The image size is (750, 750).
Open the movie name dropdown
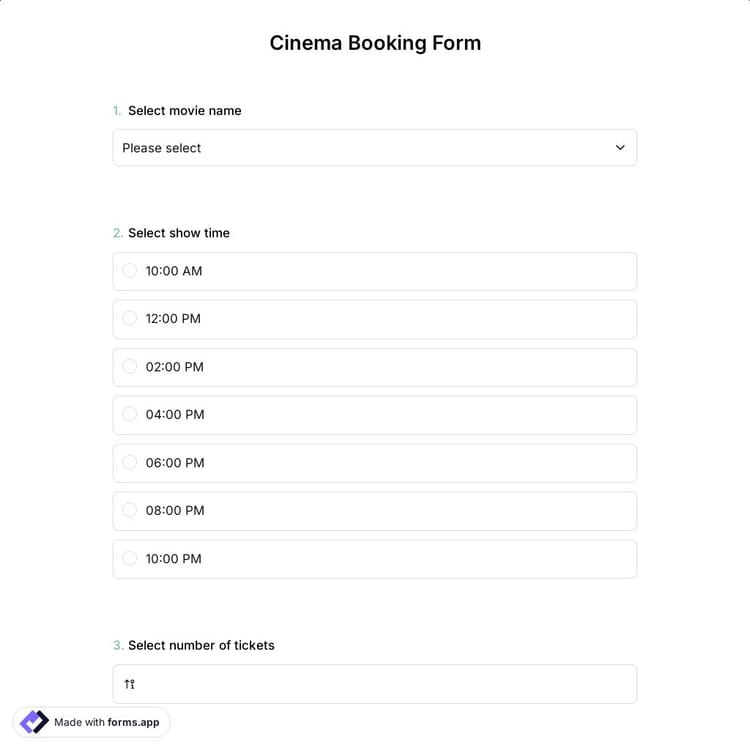click(x=374, y=148)
